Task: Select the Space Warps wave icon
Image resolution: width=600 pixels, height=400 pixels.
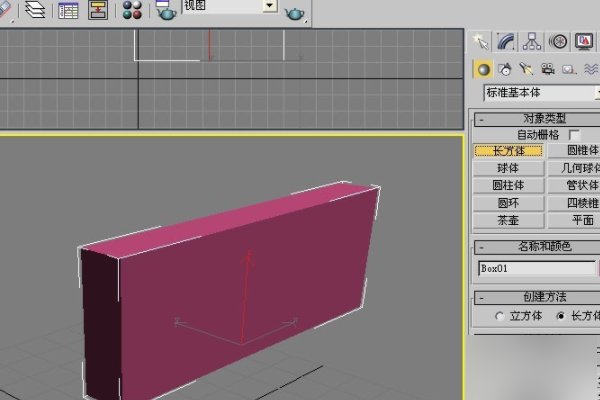Action: click(x=591, y=69)
